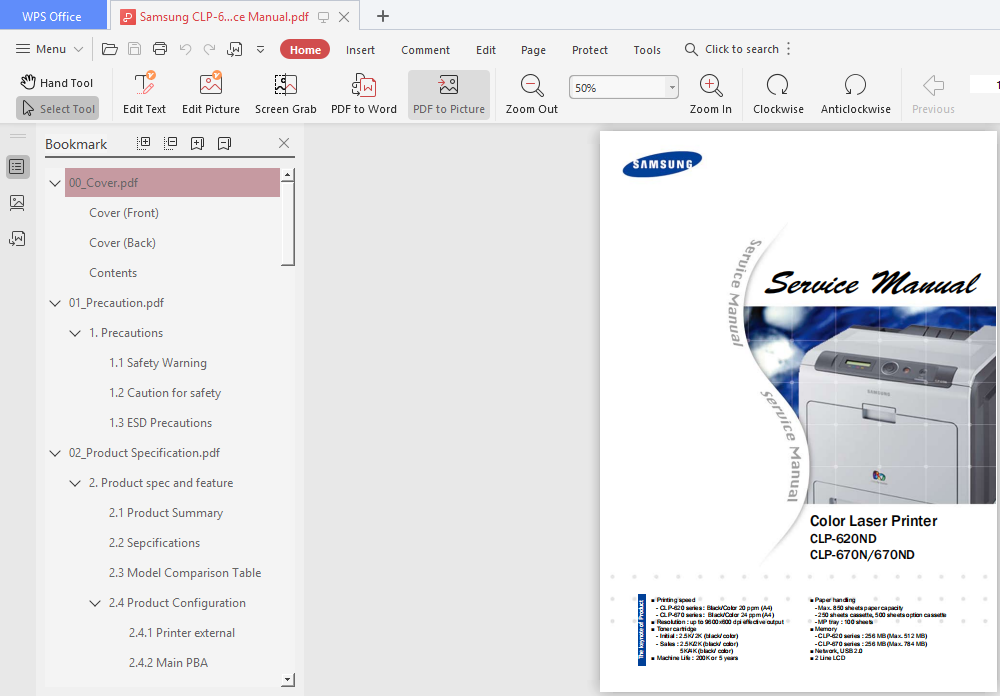The height and width of the screenshot is (696, 1000).
Task: Show the thumbnail panel sidebar icon
Action: [x=17, y=203]
